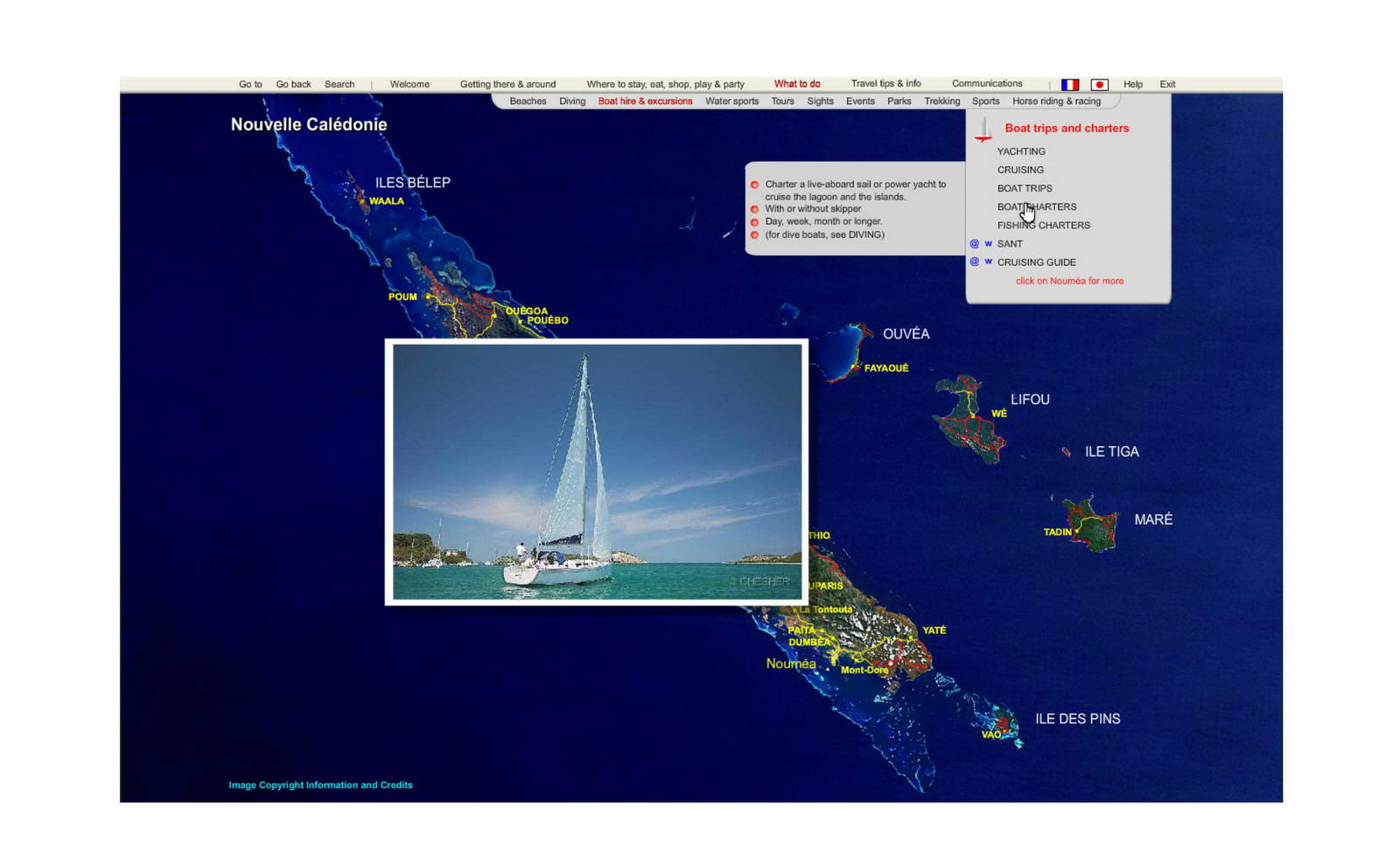Open the 'What to do' menu

coord(796,83)
